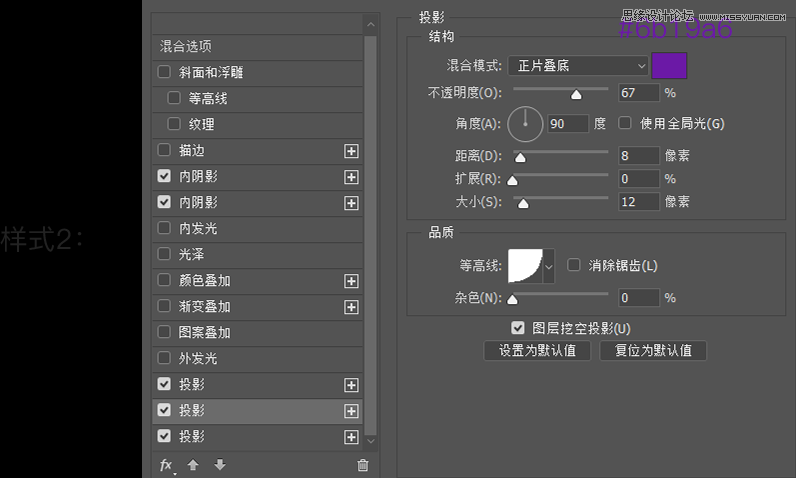Click the trash icon to delete effect
The width and height of the screenshot is (796, 478).
click(x=363, y=465)
